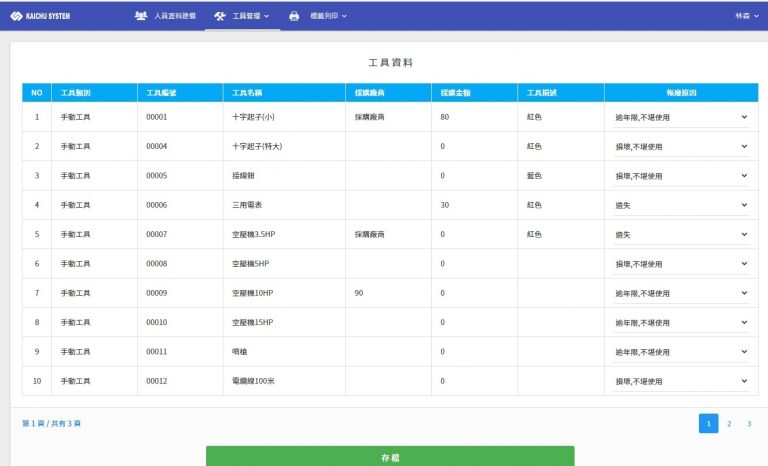Go to pagination page 1
The height and width of the screenshot is (466, 768).
[708, 423]
